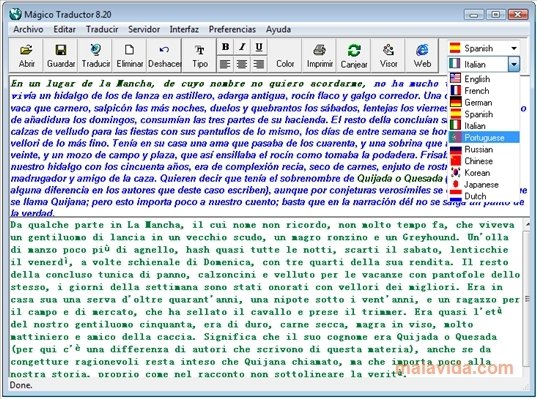Viewport: 537px width, 399px height.
Task: Collapse the Italian target language dropdown arrow
Action: pyautogui.click(x=514, y=64)
